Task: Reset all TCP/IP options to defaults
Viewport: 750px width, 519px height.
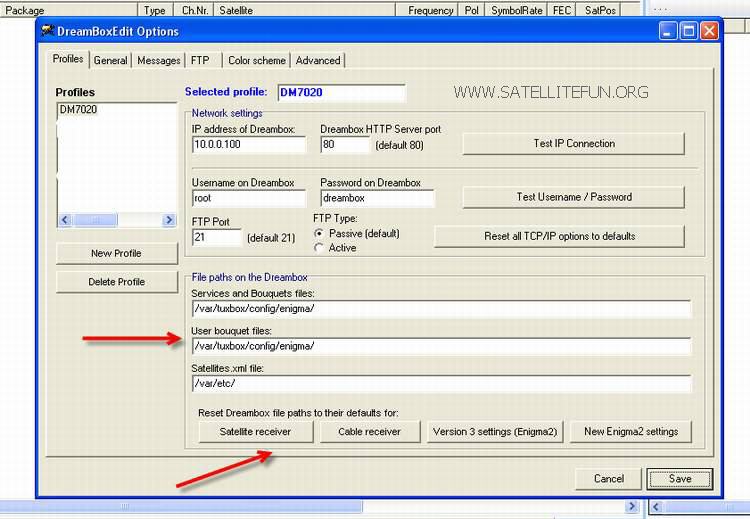Action: pyautogui.click(x=559, y=236)
